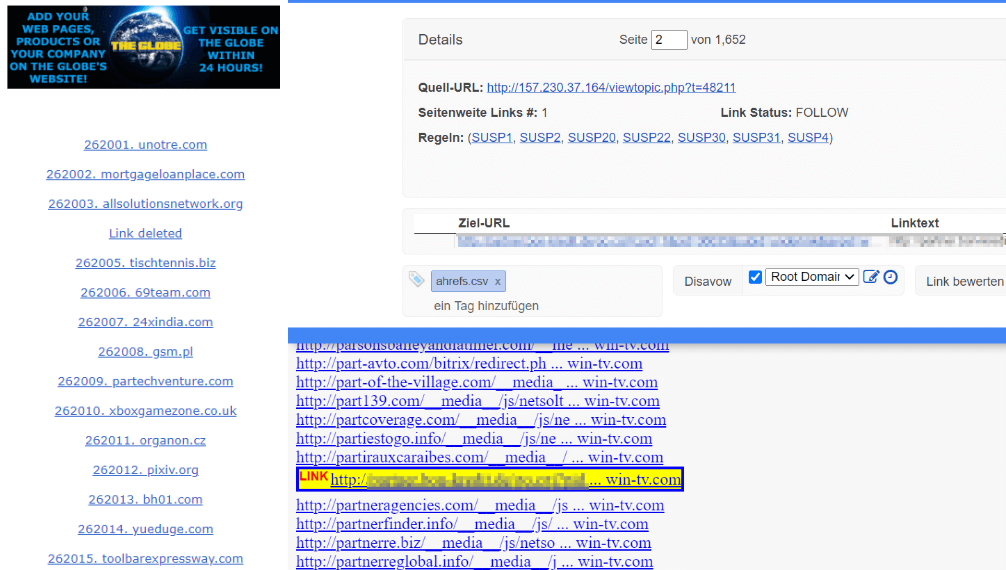Click the tag icon beside ahrefs.csv
This screenshot has width=1006, height=570.
coord(416,279)
